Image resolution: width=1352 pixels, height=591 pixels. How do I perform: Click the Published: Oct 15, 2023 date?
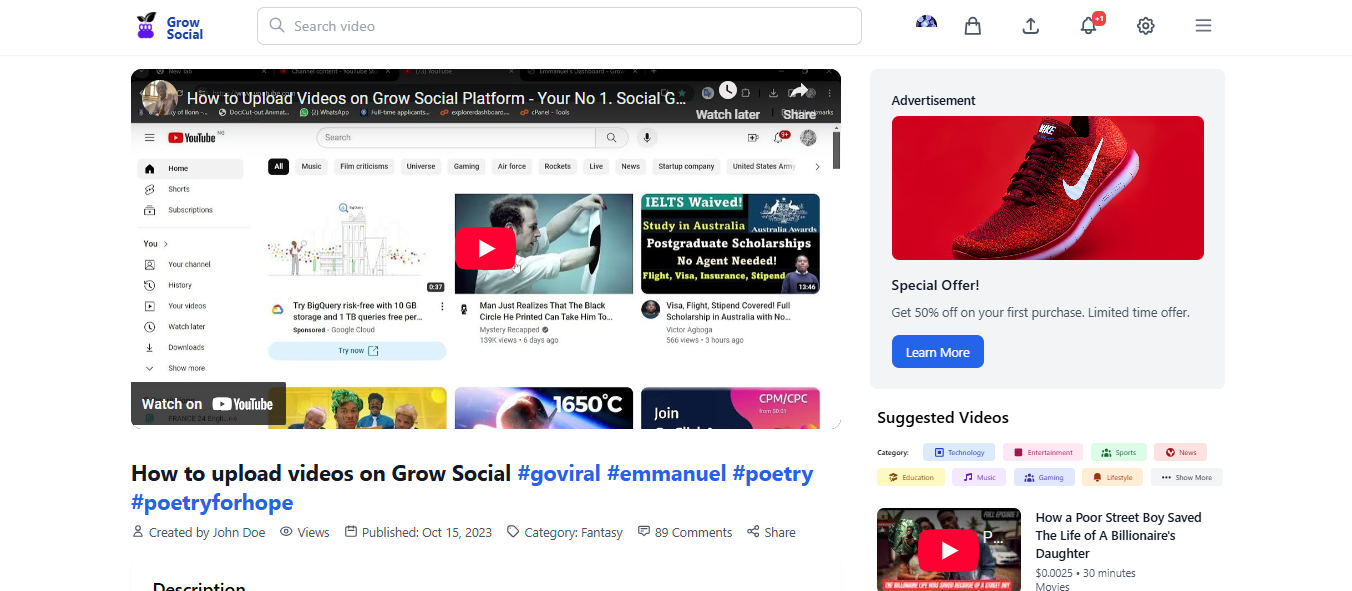[418, 532]
